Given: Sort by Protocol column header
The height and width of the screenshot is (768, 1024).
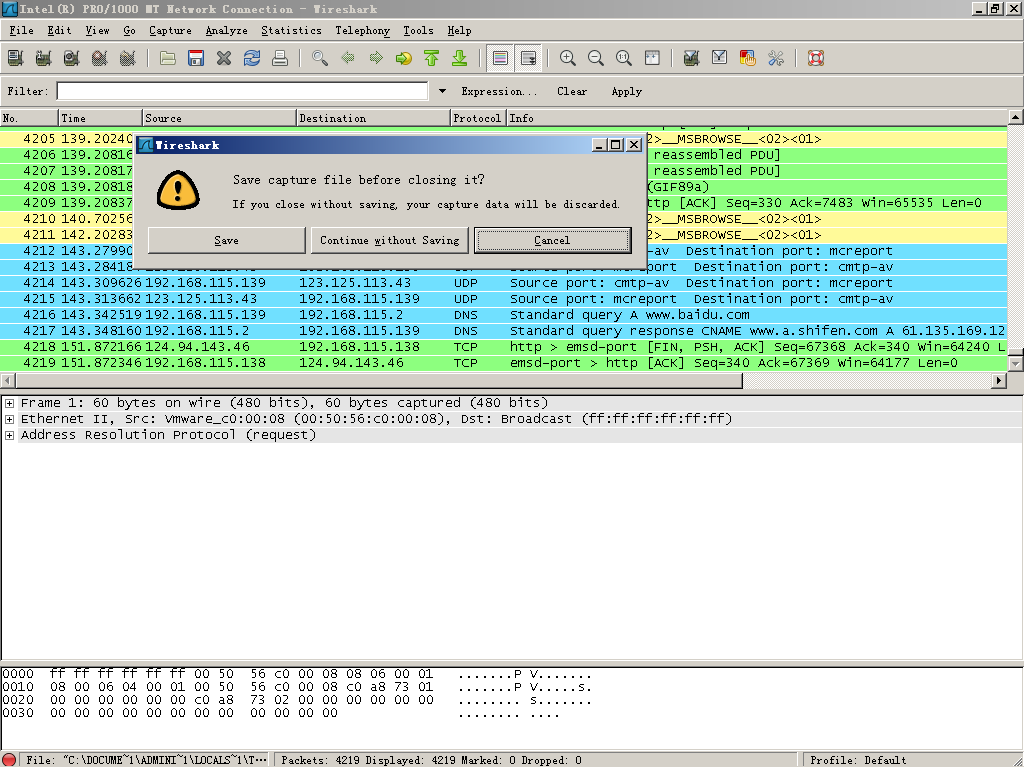Looking at the screenshot, I should [479, 118].
